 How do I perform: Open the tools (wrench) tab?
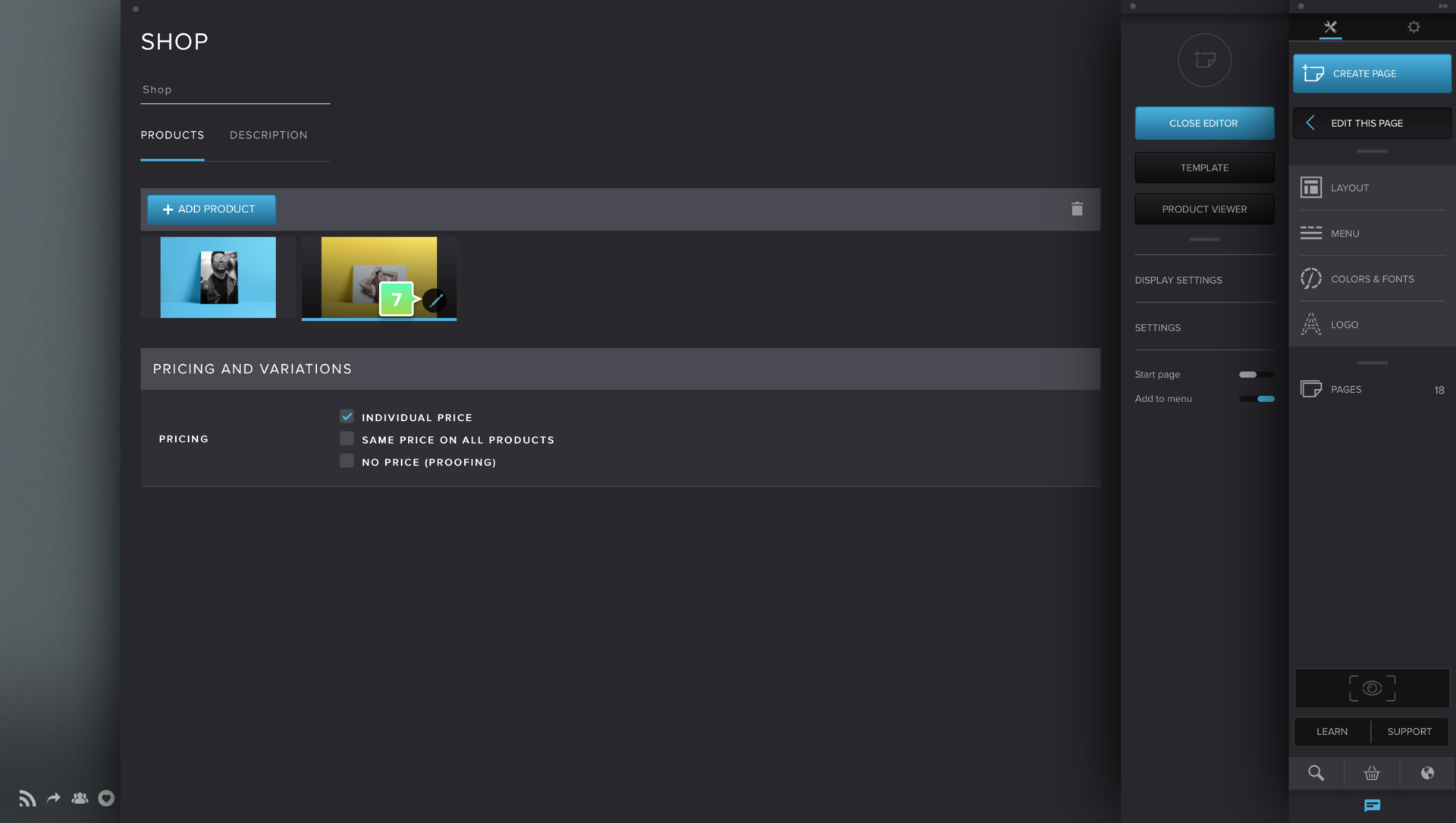coord(1330,27)
